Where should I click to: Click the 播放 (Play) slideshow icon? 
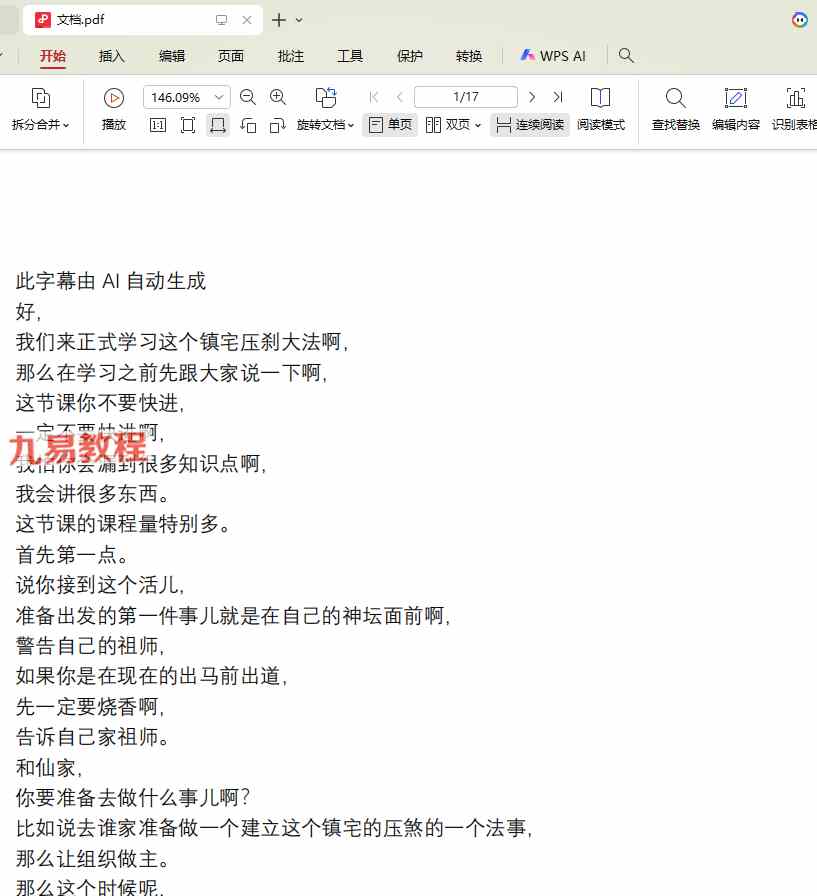[x=114, y=98]
